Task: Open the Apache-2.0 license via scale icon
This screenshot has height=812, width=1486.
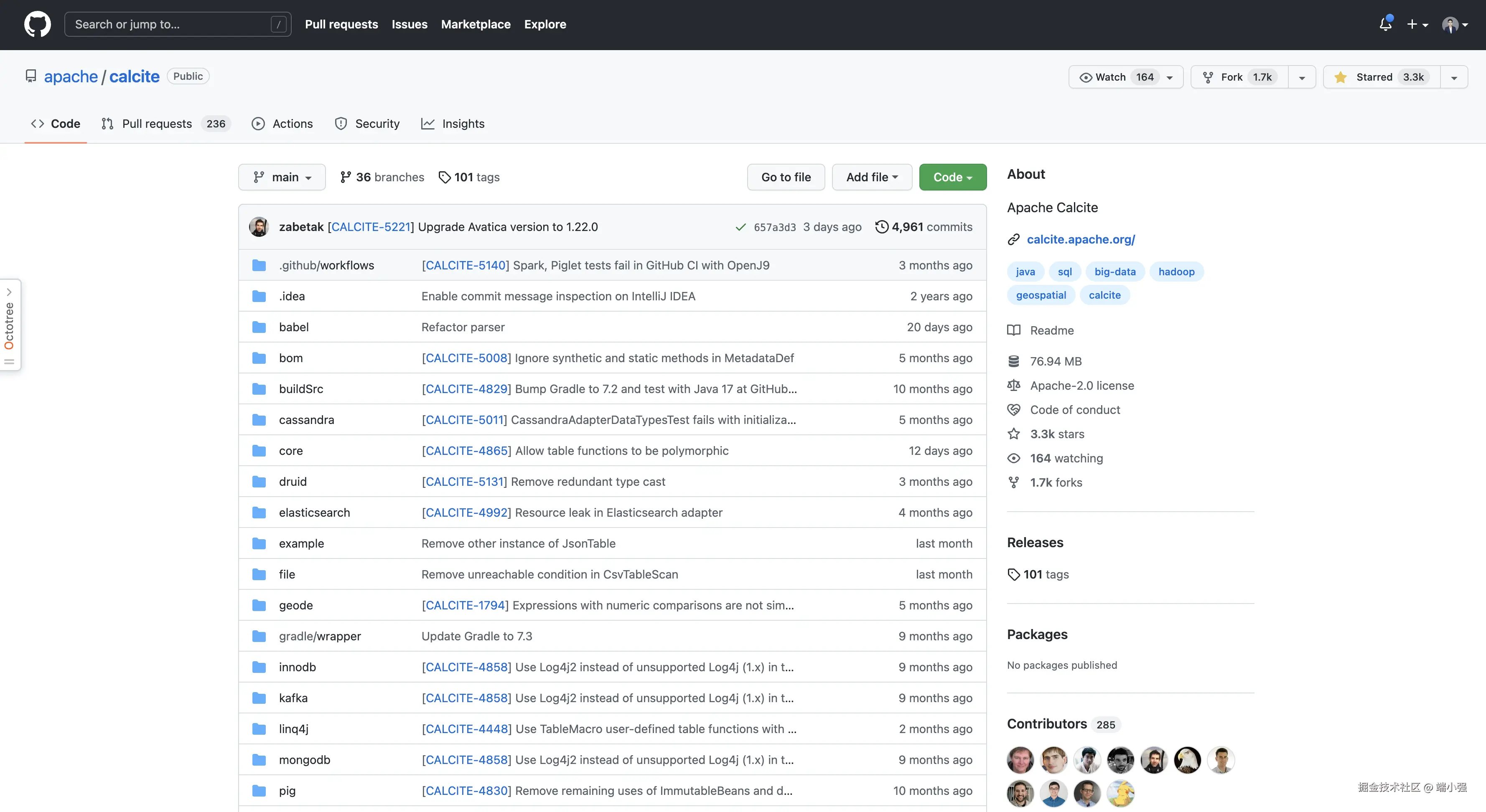Action: point(1013,385)
